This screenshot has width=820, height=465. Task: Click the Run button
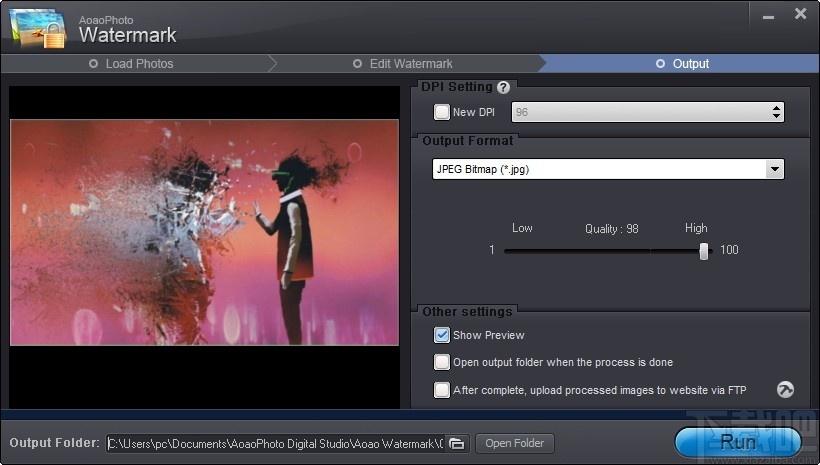[738, 443]
